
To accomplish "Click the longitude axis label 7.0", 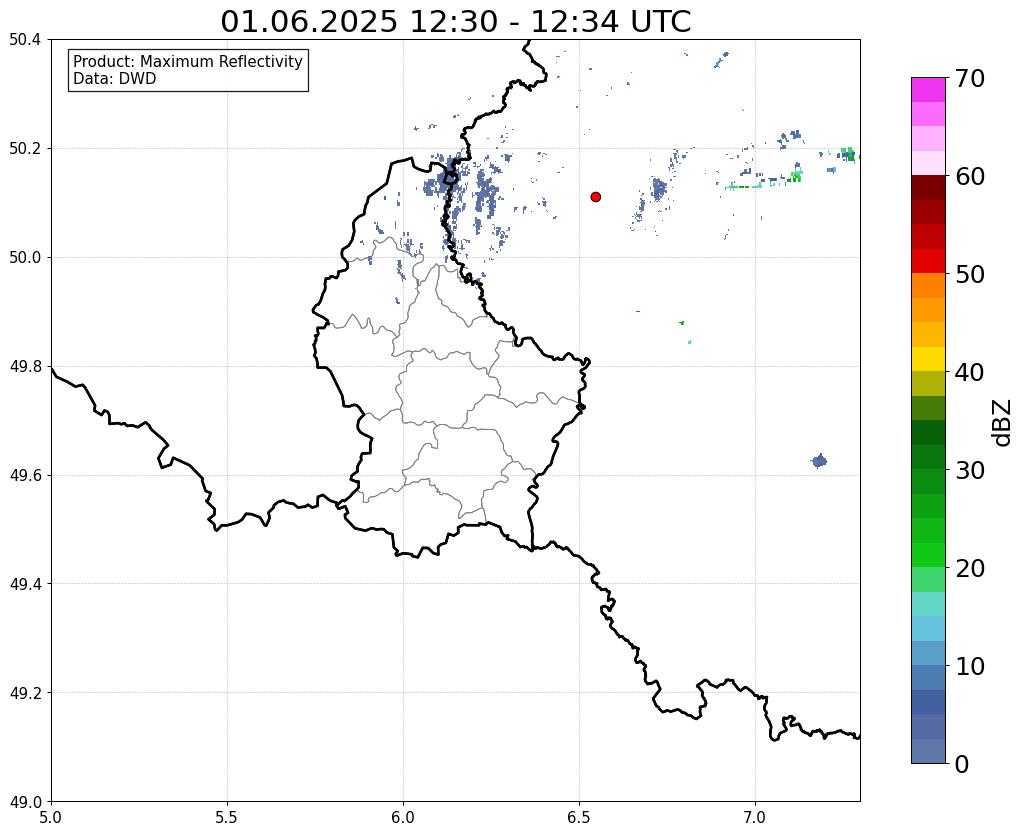I will point(756,817).
